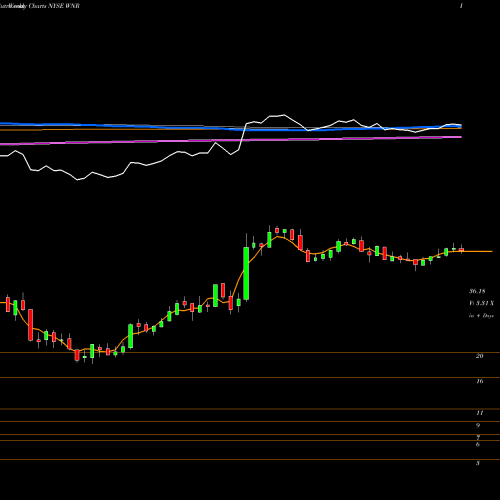Click the magenta moving average line
The image size is (500, 500).
point(231,141)
